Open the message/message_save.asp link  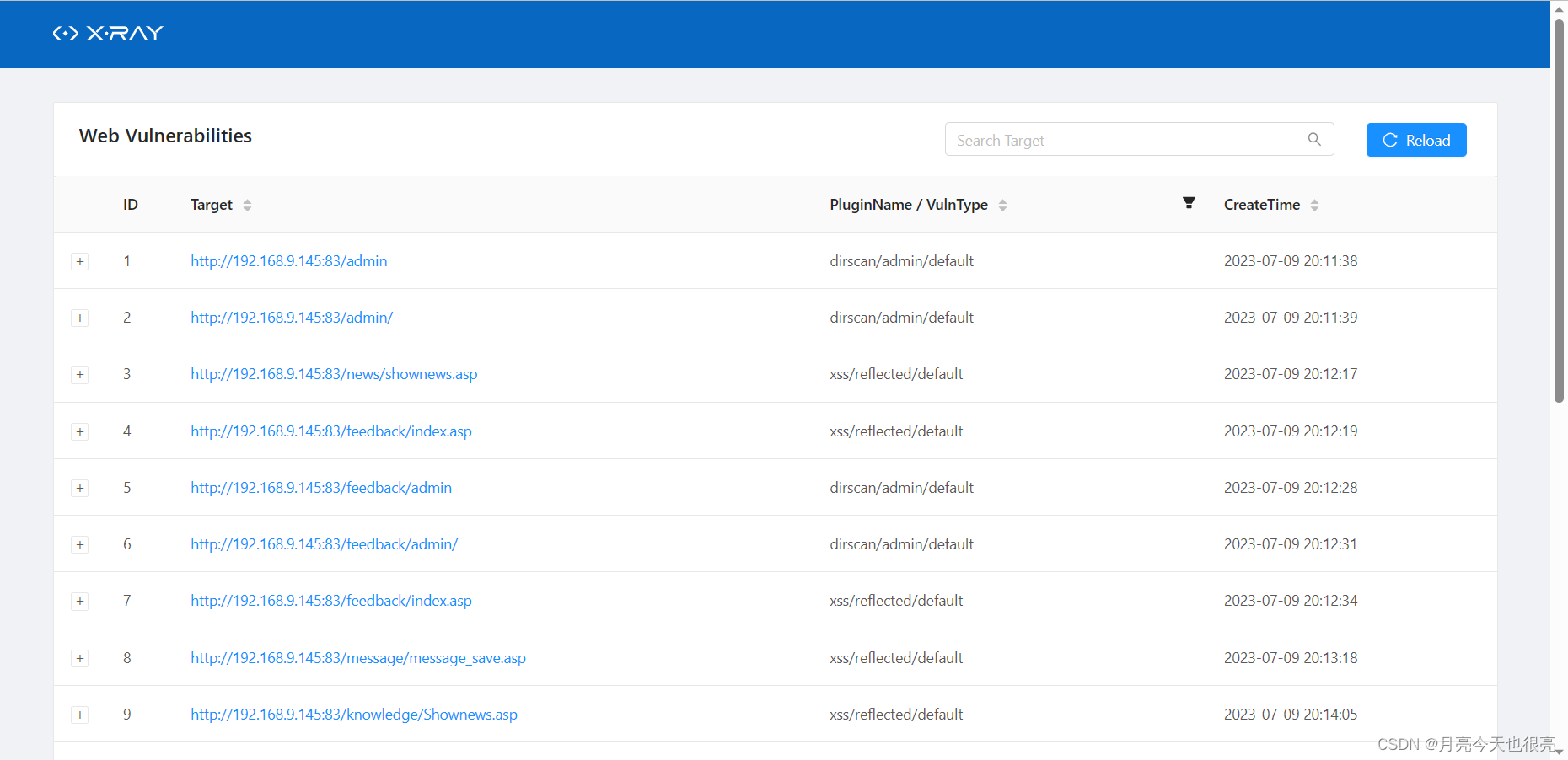coord(358,658)
